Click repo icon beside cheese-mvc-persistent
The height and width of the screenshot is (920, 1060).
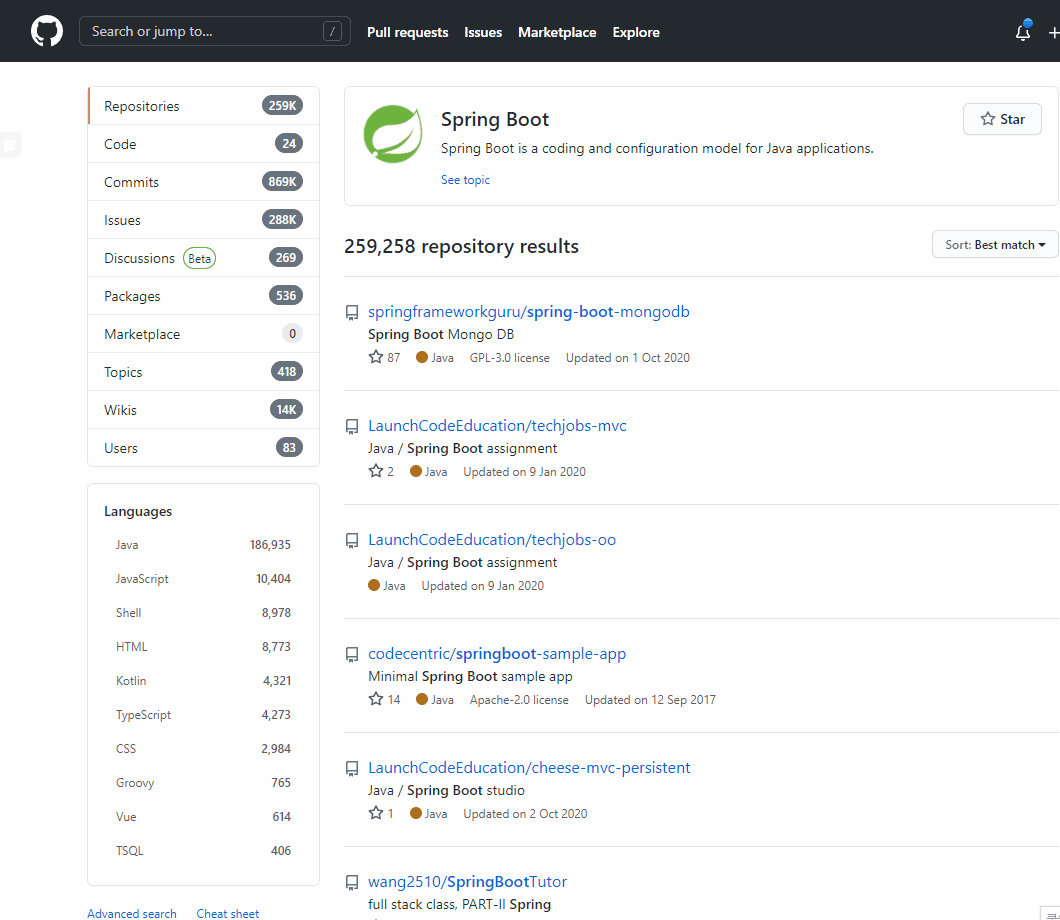coord(352,768)
